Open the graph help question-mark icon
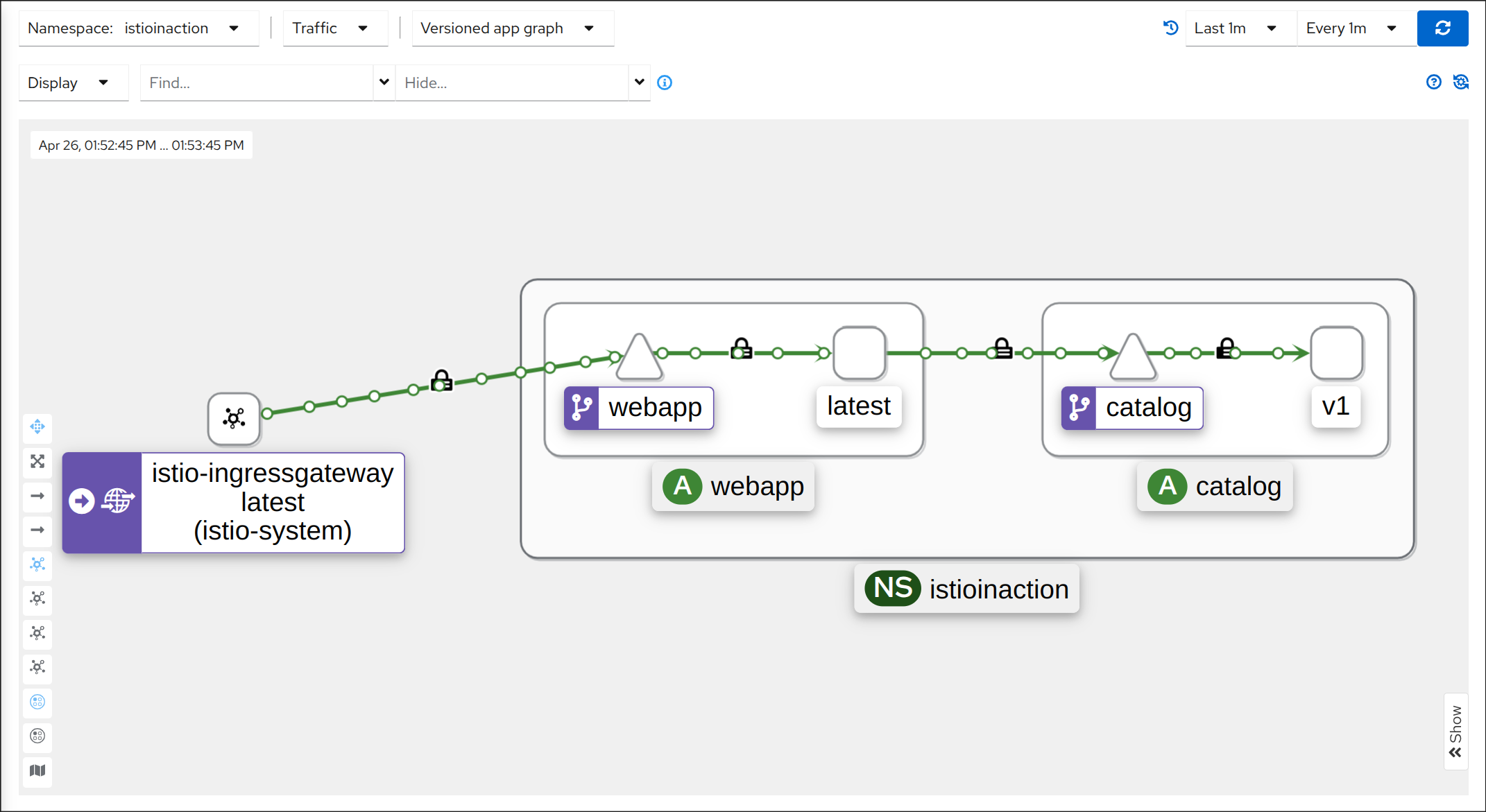This screenshot has width=1486, height=812. tap(1434, 82)
